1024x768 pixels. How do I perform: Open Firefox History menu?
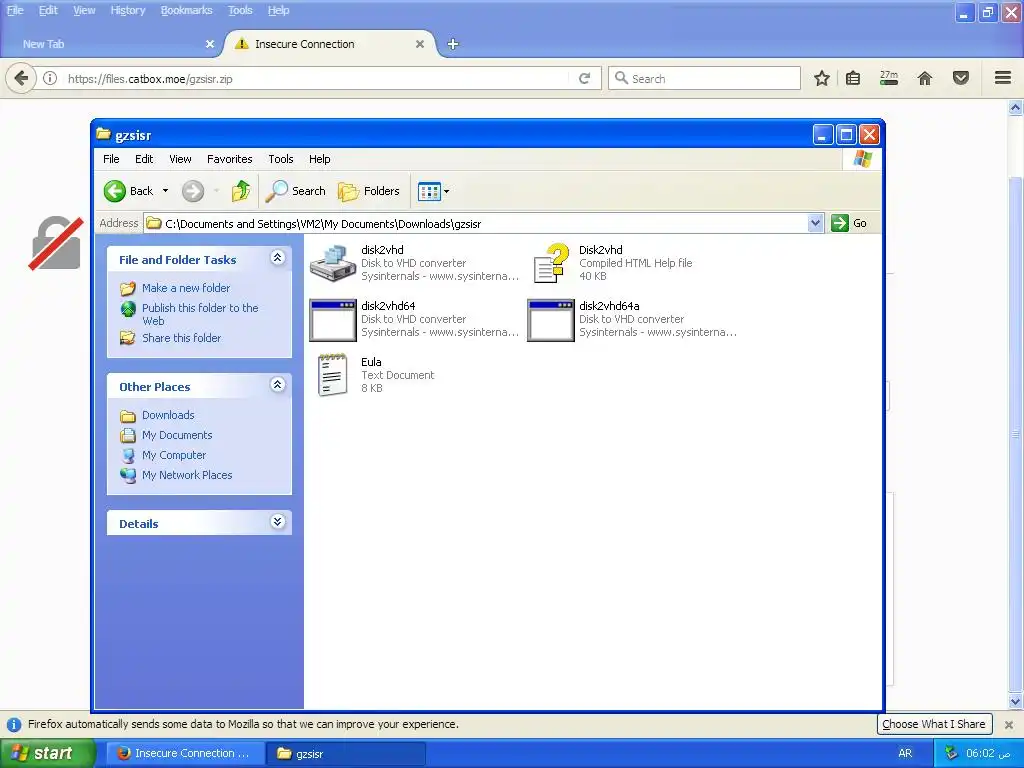pyautogui.click(x=128, y=10)
